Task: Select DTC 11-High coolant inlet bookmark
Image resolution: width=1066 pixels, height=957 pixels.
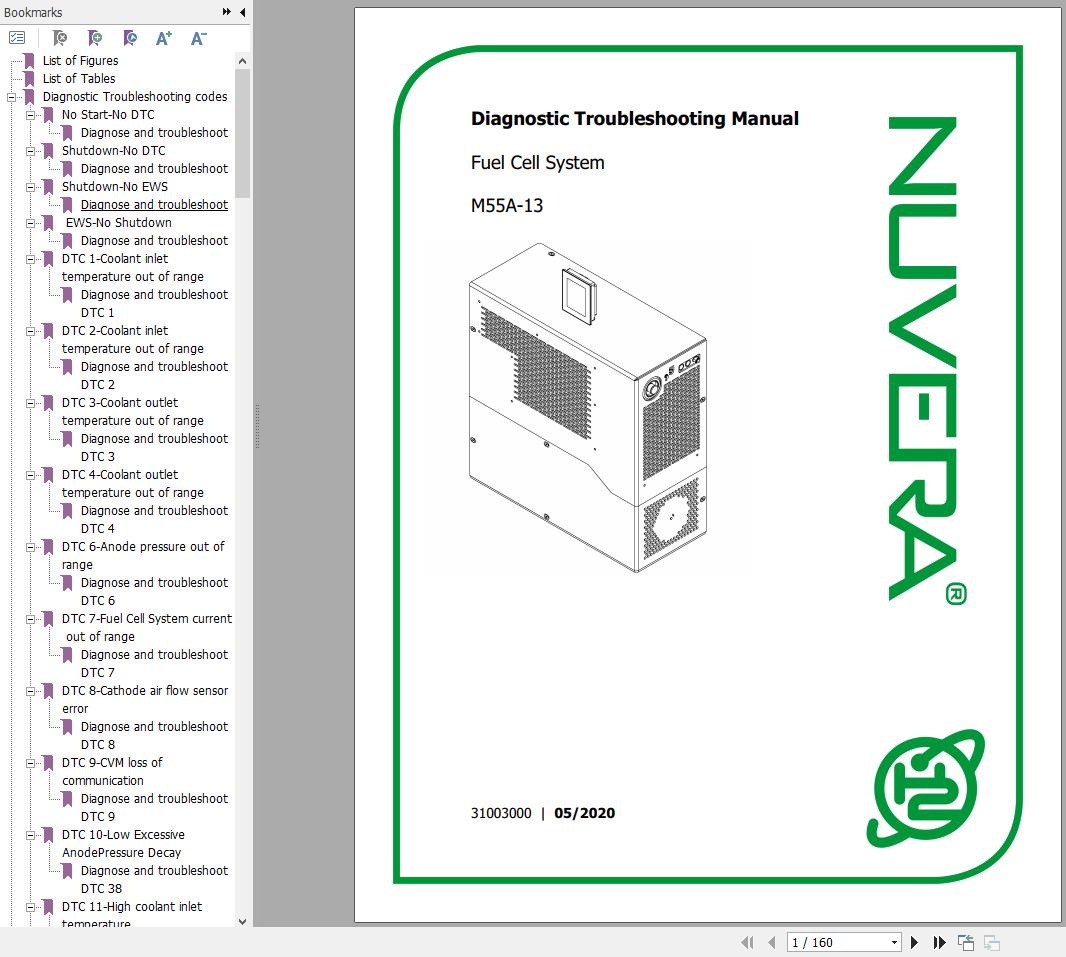Action: 132,915
